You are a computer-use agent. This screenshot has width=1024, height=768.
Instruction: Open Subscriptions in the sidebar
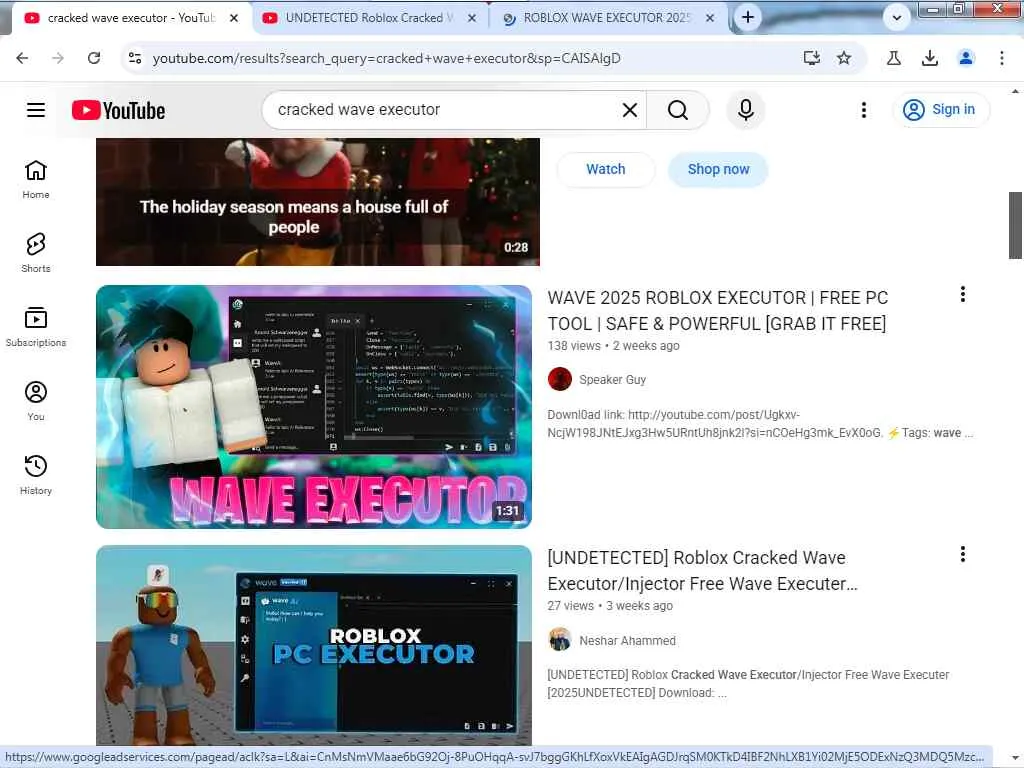coord(36,327)
